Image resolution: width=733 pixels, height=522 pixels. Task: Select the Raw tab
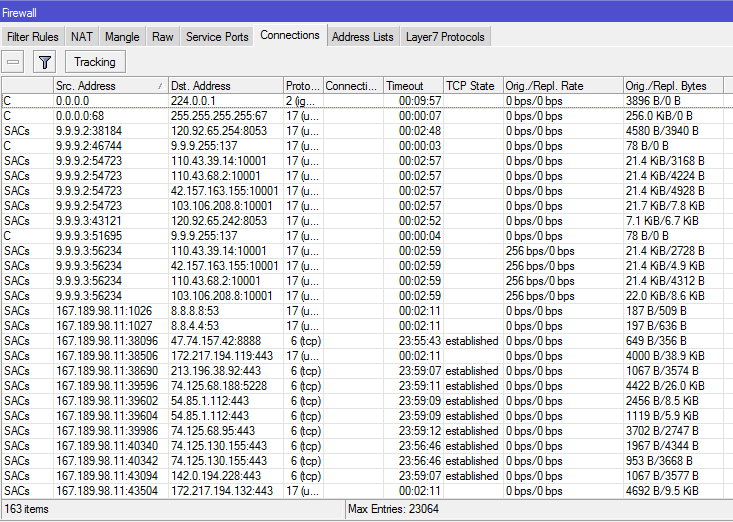click(163, 37)
